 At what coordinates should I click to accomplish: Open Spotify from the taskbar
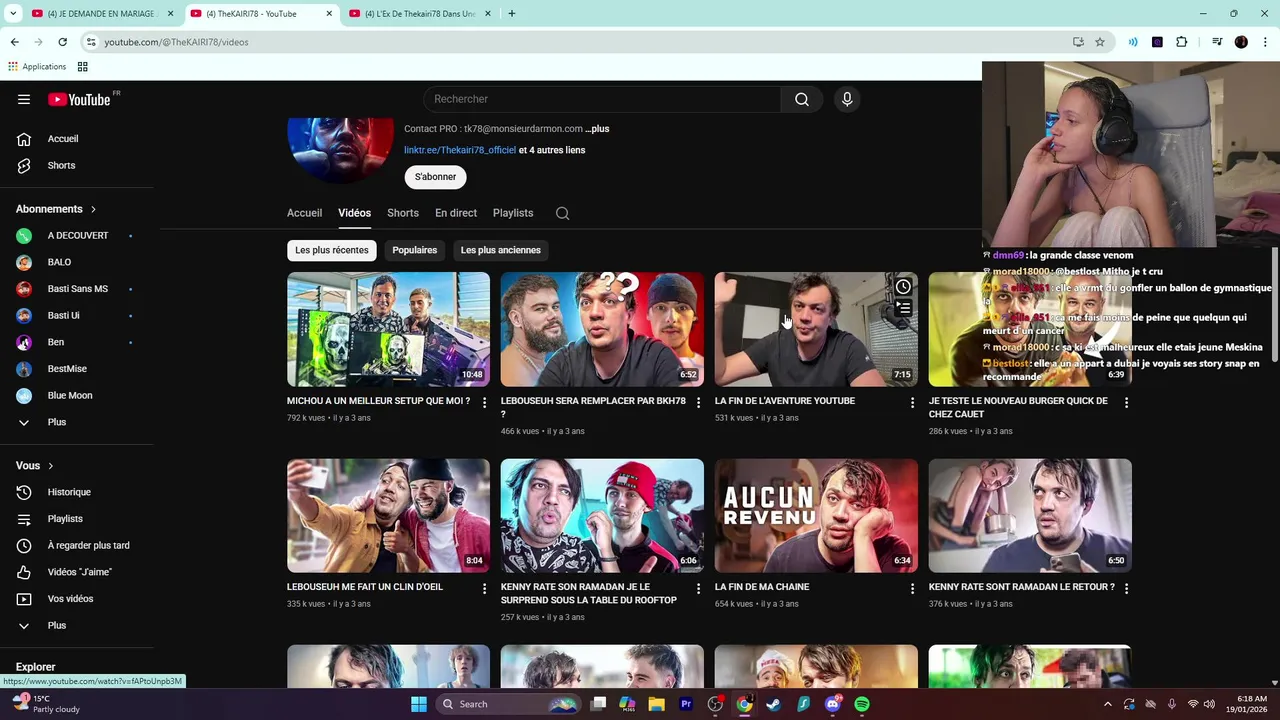[862, 704]
